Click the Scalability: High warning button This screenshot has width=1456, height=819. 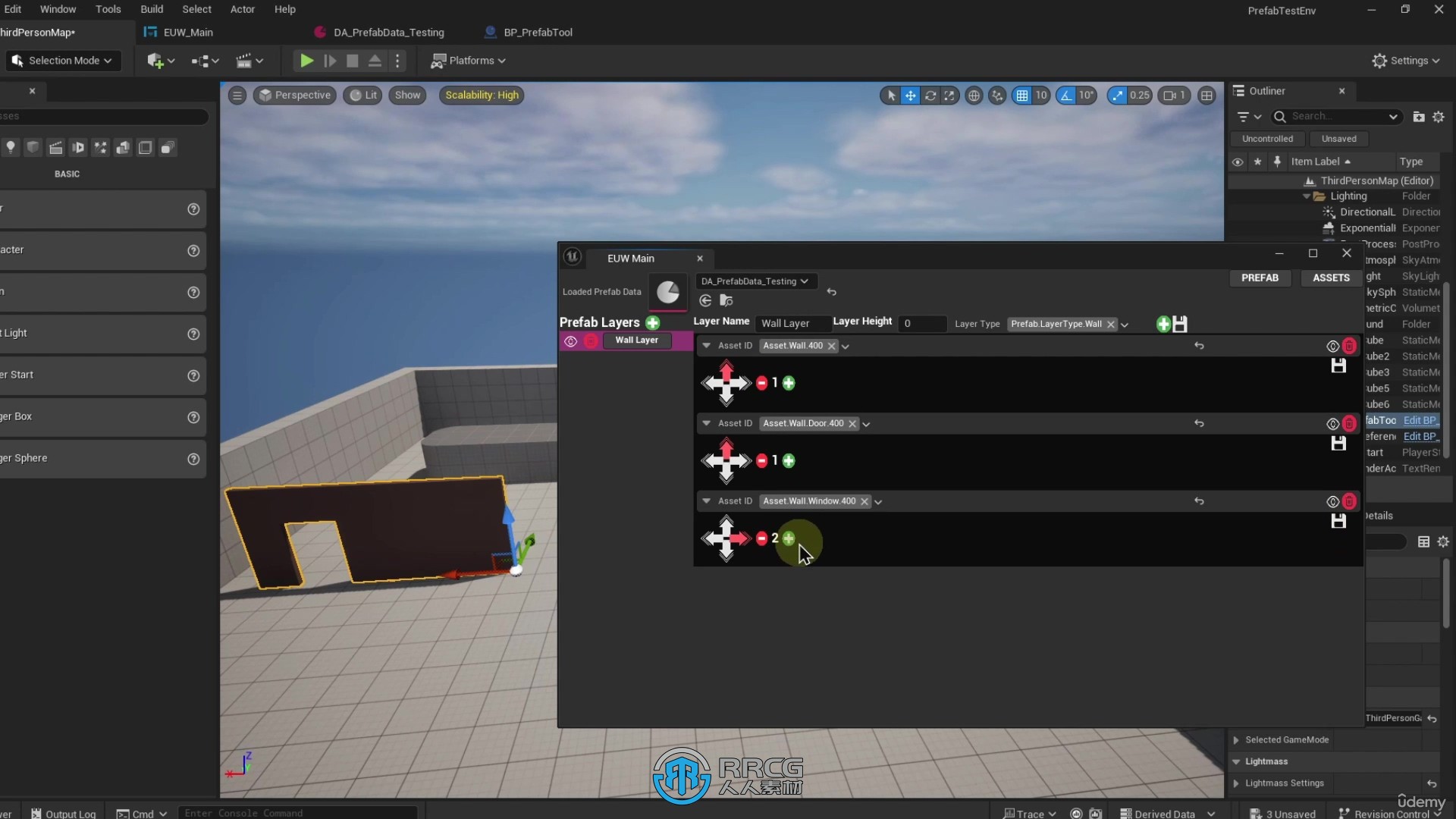482,96
